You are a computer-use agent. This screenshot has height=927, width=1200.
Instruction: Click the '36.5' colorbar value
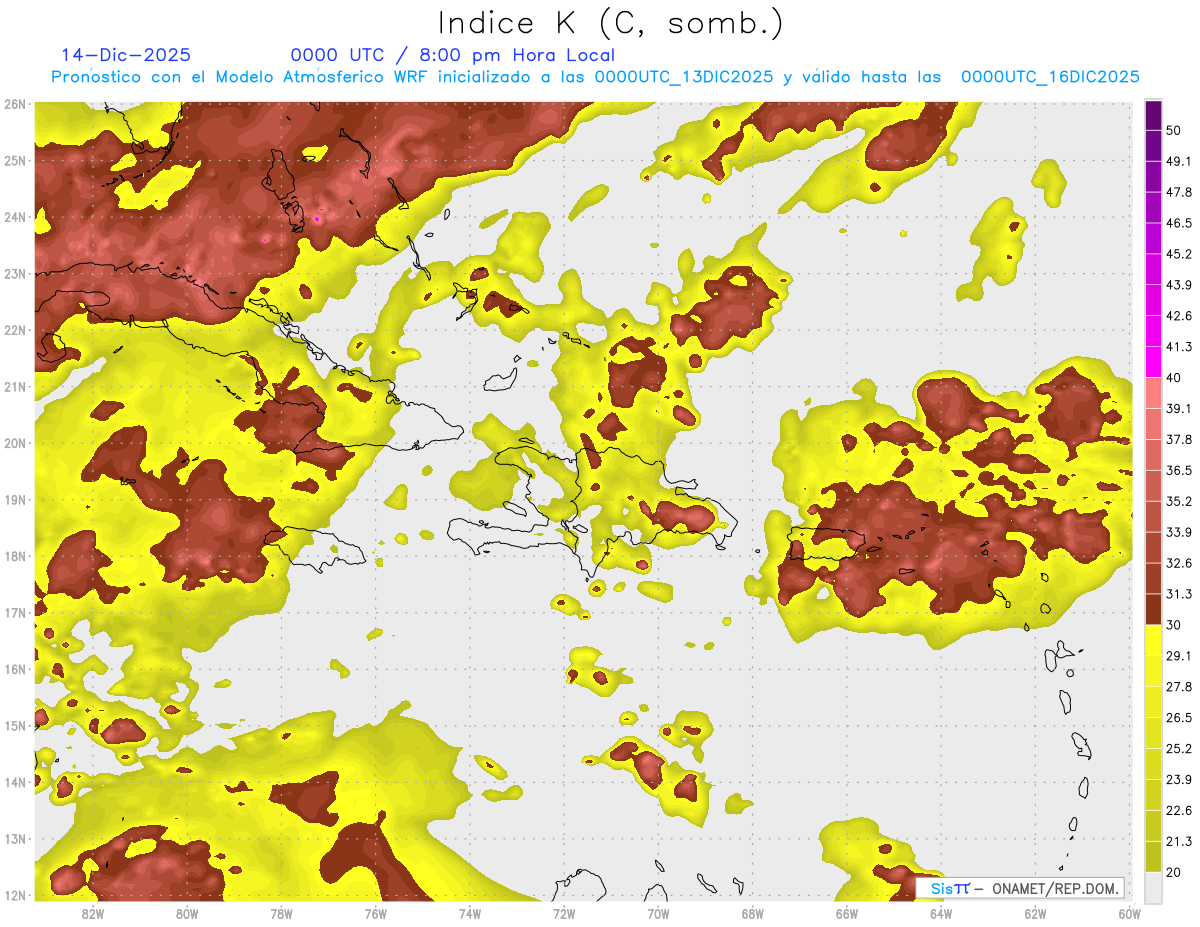(1179, 471)
